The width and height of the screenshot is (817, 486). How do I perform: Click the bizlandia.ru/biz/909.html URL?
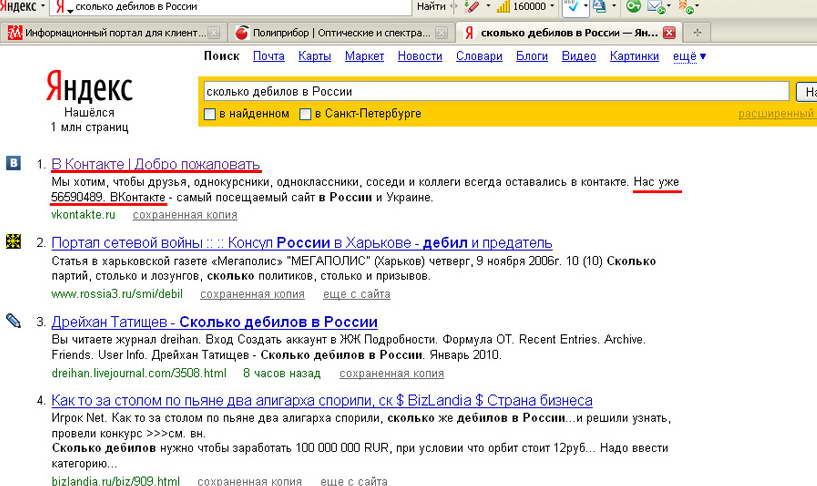point(116,480)
